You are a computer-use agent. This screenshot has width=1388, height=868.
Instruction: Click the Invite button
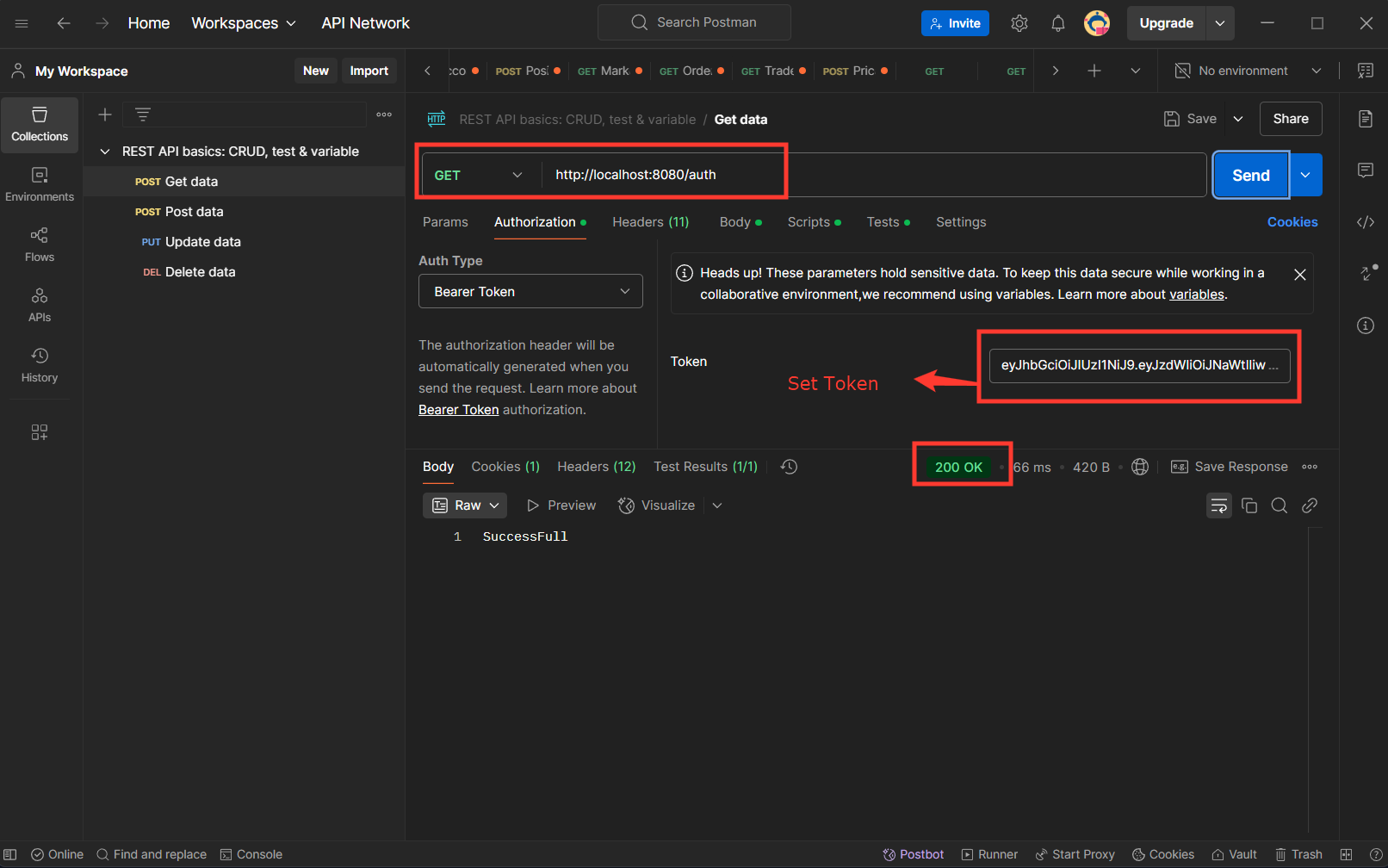click(x=955, y=23)
